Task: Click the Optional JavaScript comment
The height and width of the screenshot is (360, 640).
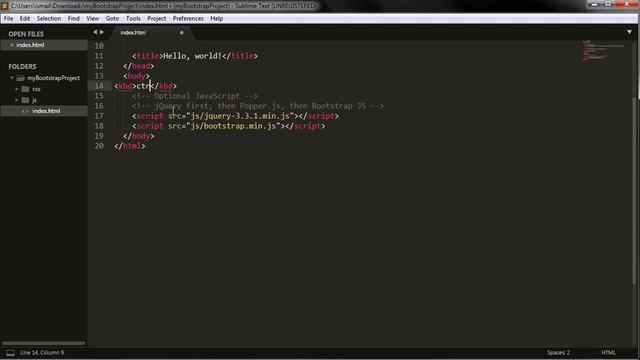Action: tap(195, 96)
